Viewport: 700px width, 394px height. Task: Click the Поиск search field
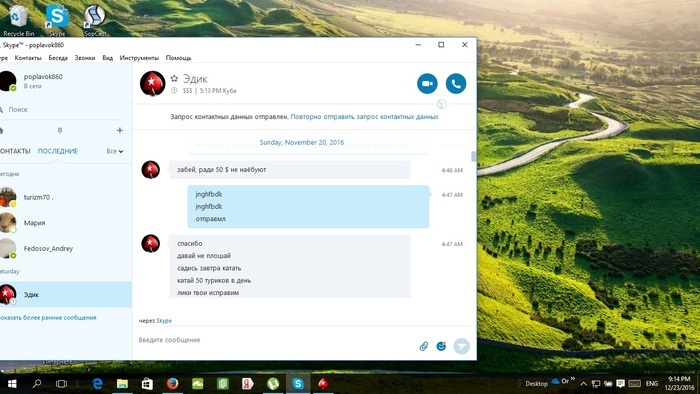point(62,109)
